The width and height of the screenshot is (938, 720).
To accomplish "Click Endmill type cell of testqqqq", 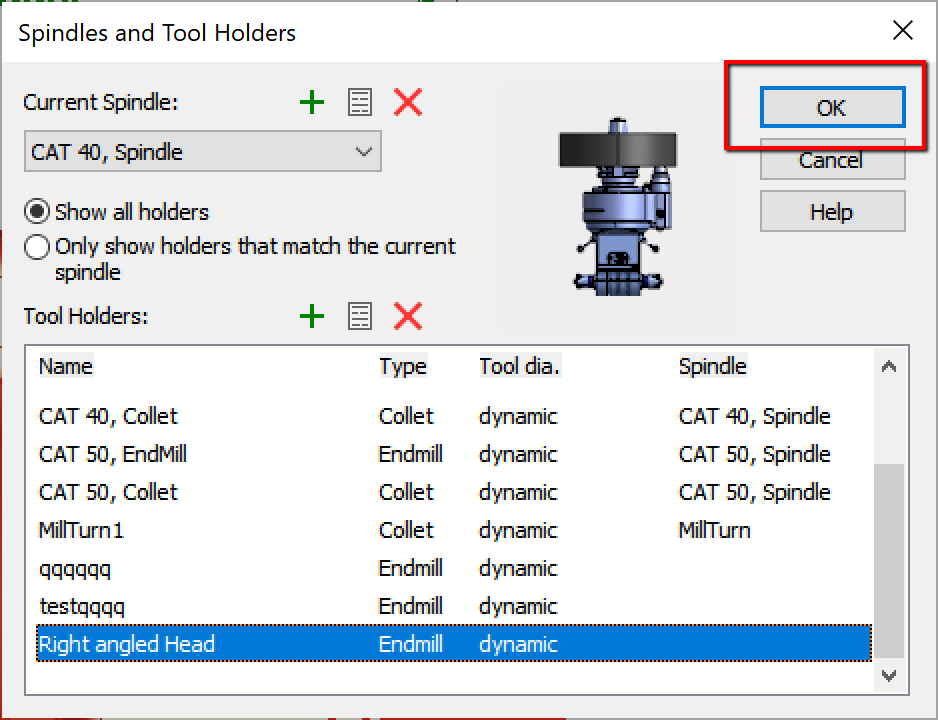I will pos(410,606).
